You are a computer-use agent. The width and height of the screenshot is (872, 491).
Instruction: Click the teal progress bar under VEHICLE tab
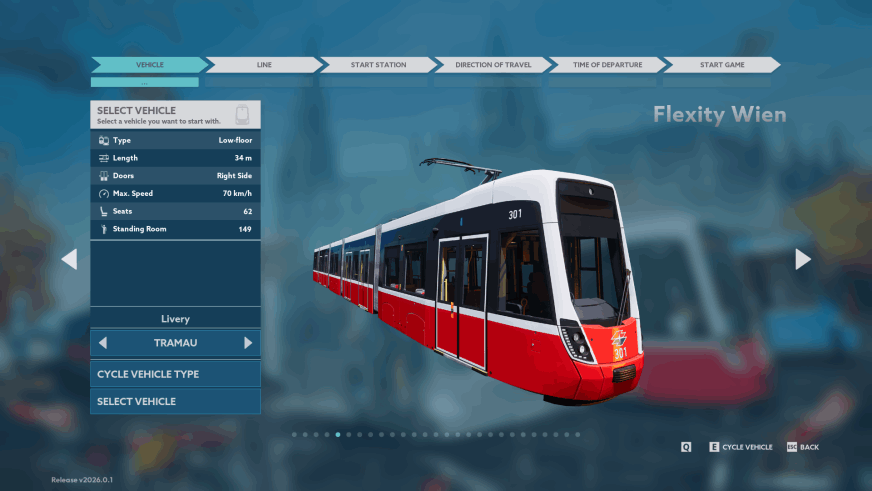click(x=145, y=82)
